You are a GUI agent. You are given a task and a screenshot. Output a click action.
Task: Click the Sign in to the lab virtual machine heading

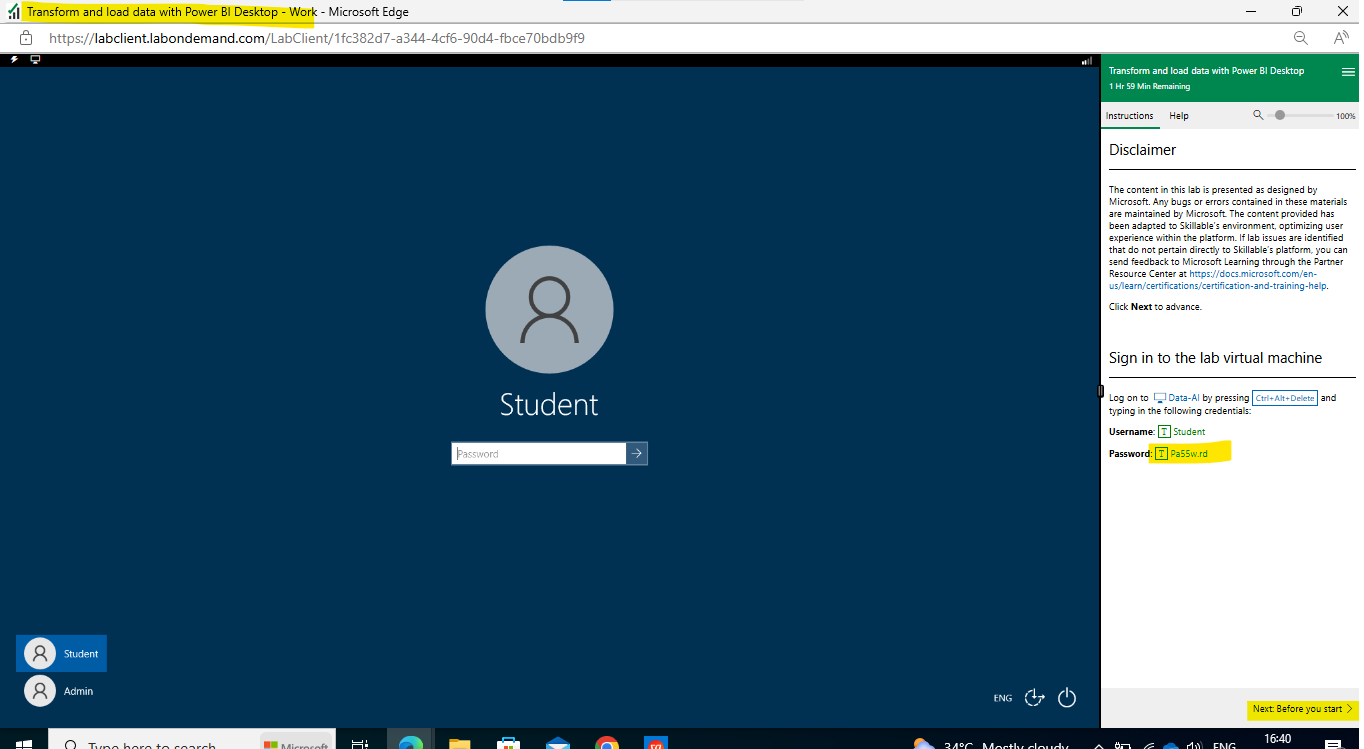(x=1215, y=358)
